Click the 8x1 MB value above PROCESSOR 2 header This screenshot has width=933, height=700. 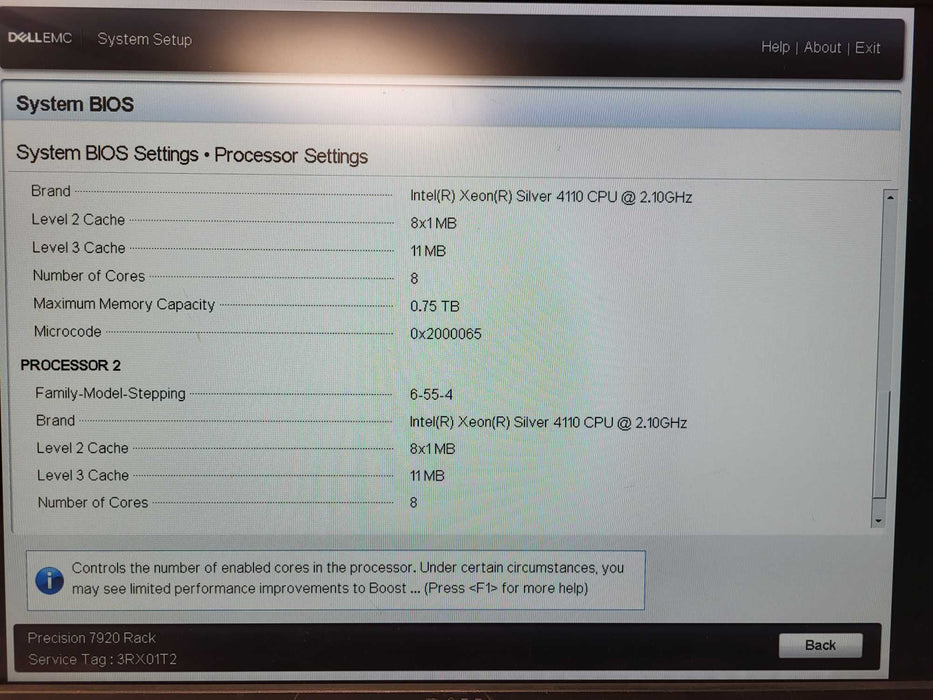(x=433, y=223)
